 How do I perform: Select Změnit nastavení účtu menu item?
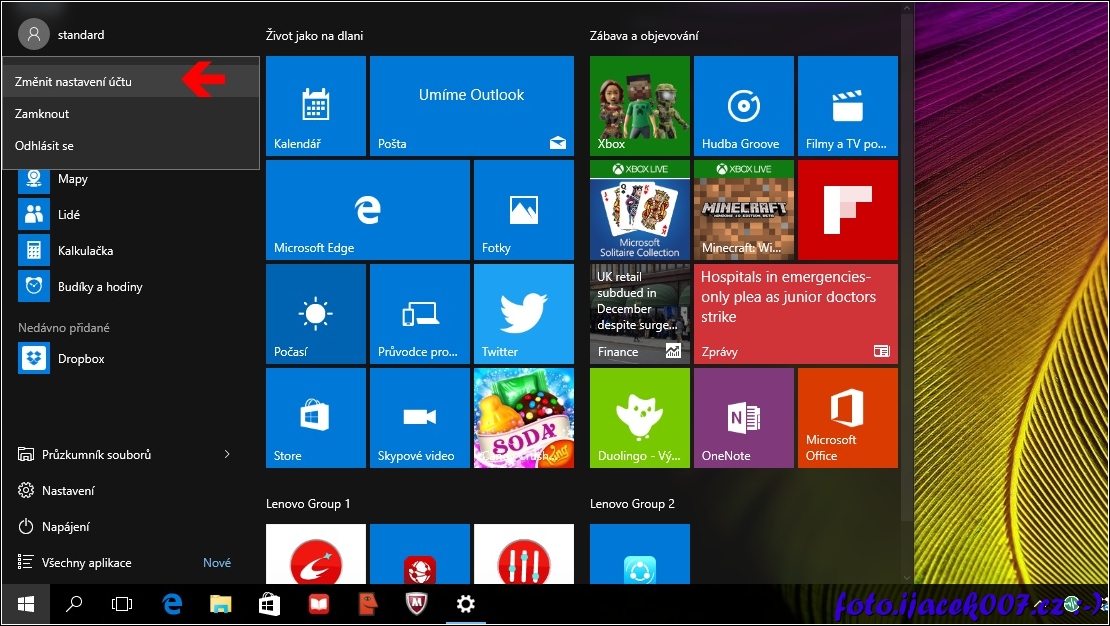coord(73,82)
